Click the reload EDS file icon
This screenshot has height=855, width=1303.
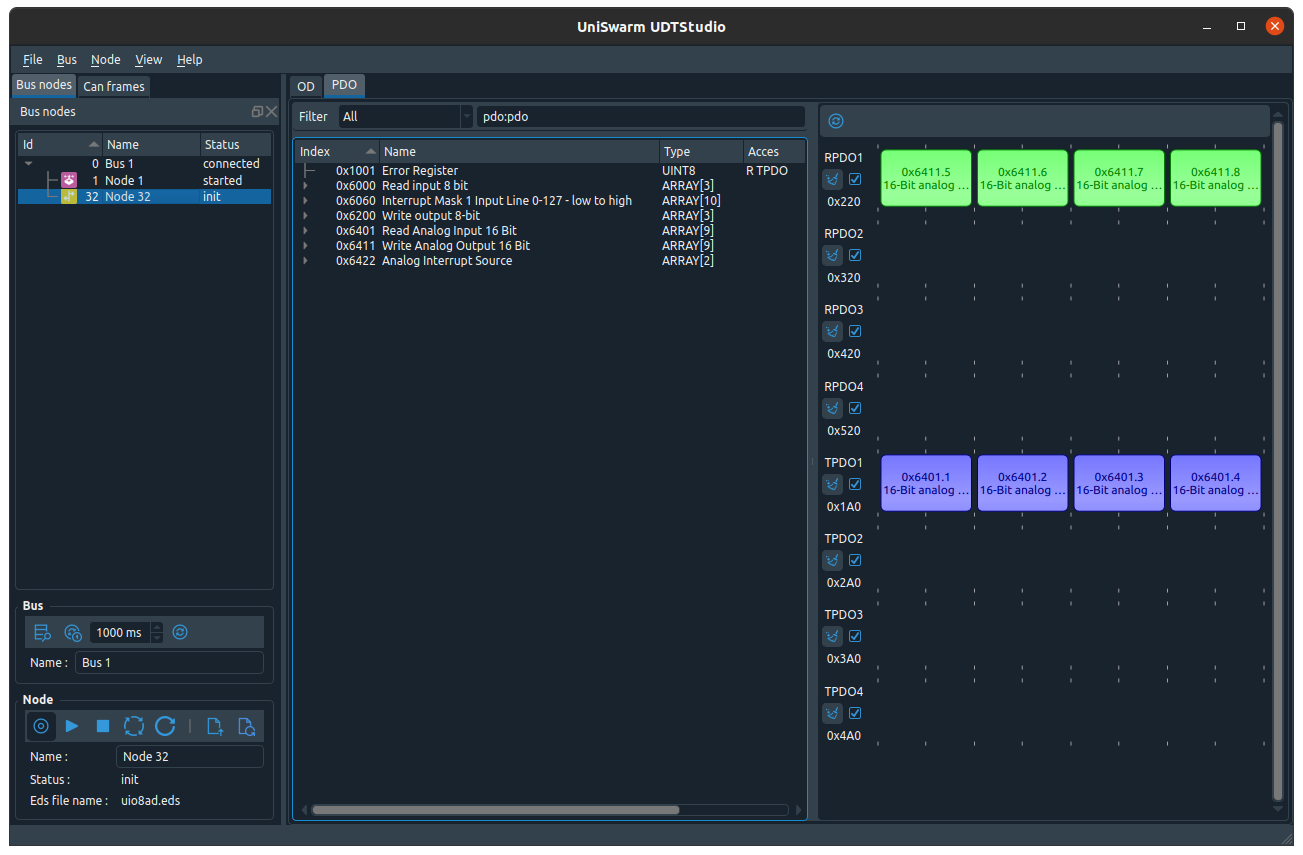pos(246,726)
